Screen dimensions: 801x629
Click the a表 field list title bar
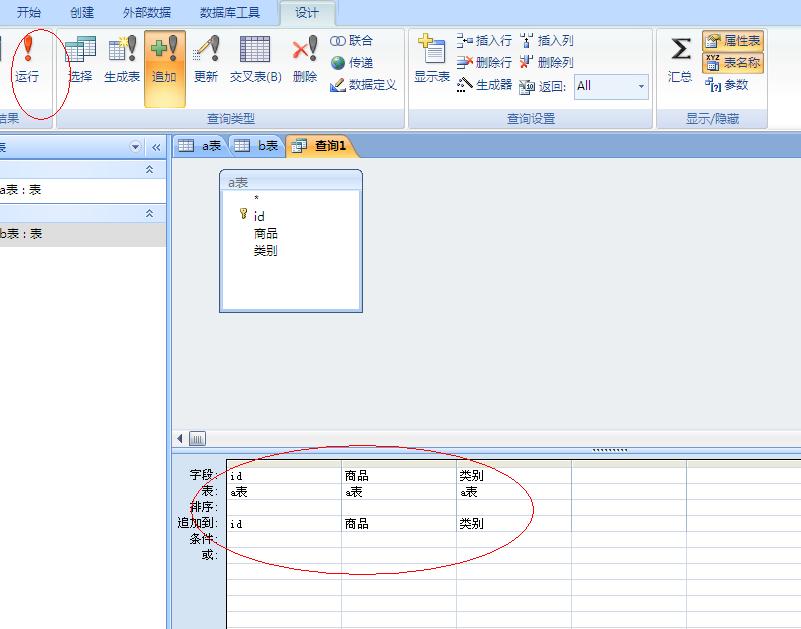pos(291,182)
